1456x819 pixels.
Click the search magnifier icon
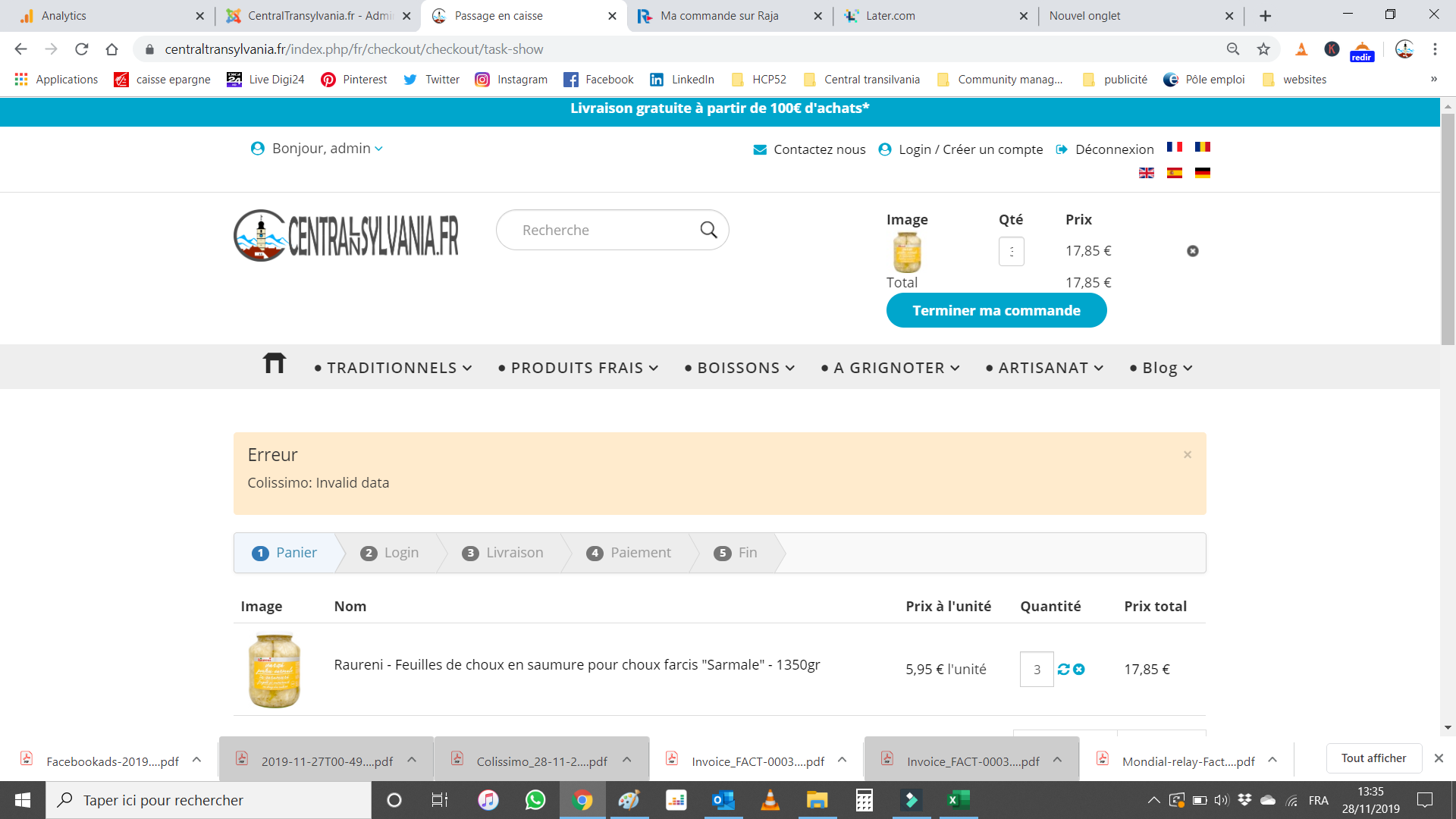click(x=708, y=230)
